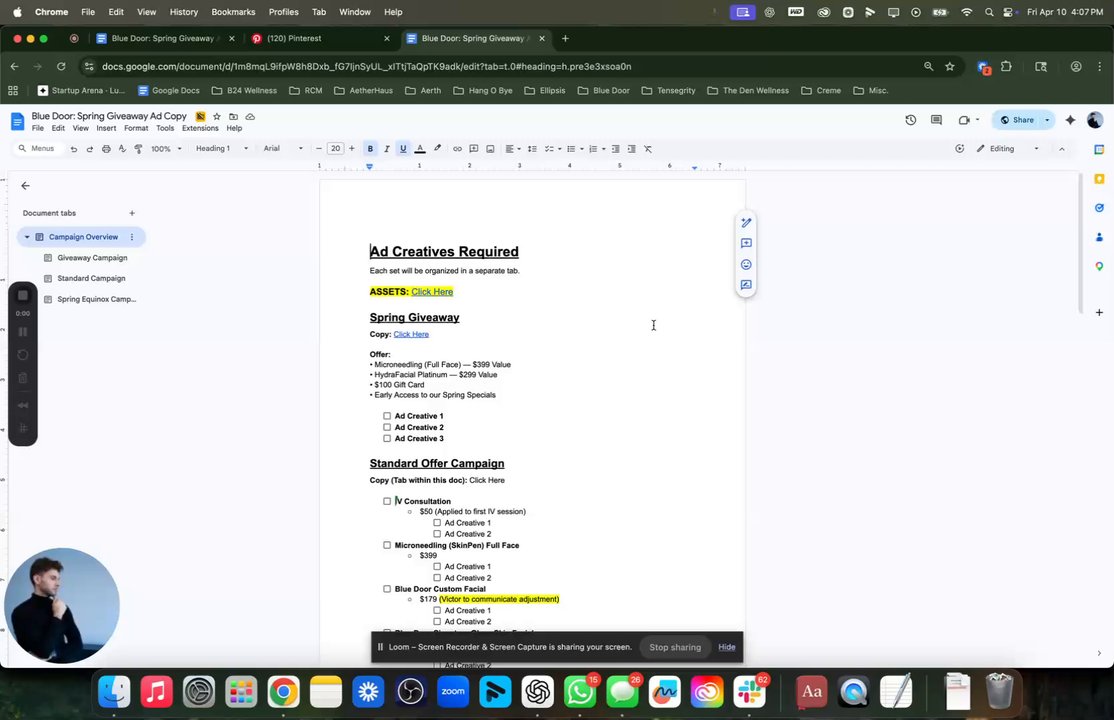Switch to the Giveaway Campaign document tab
This screenshot has height=720, width=1114.
[x=92, y=258]
